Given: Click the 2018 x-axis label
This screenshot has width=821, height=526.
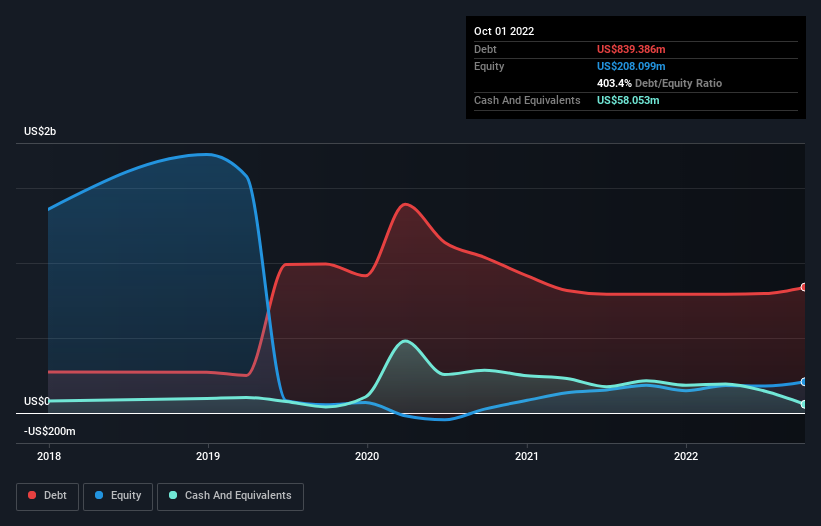Looking at the screenshot, I should (49, 456).
